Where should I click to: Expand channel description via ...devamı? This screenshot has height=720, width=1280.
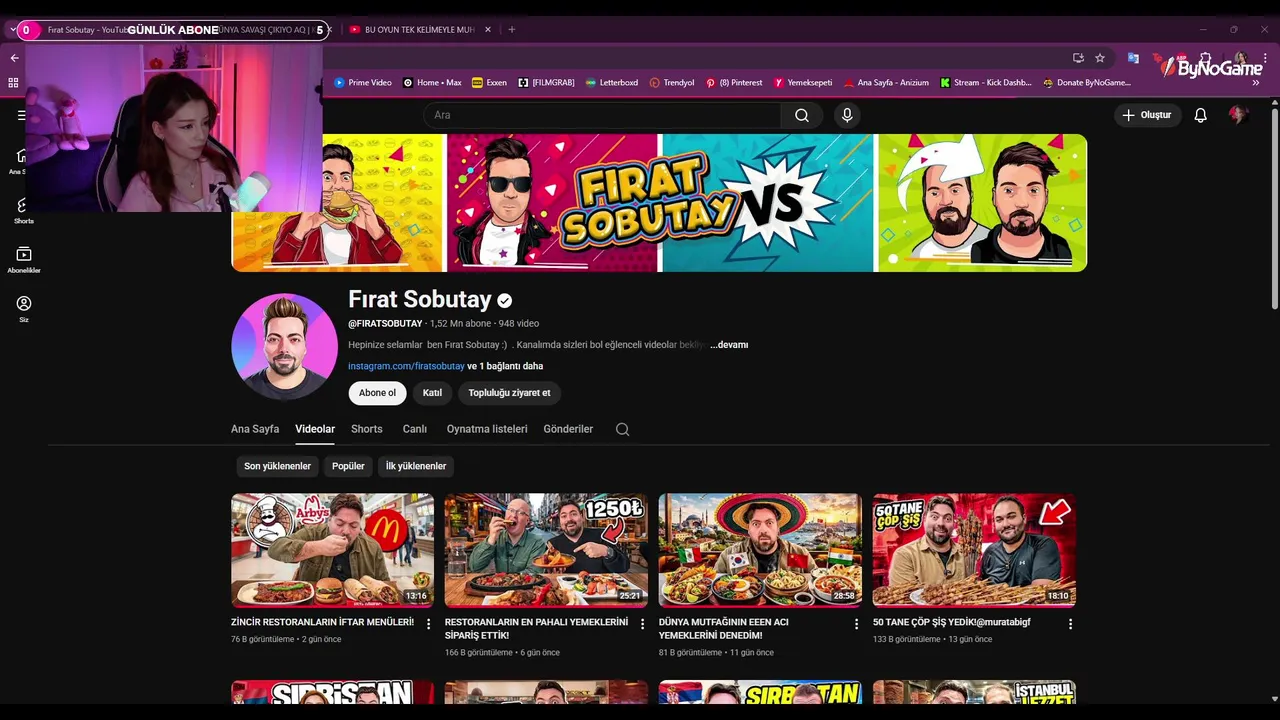click(x=729, y=345)
